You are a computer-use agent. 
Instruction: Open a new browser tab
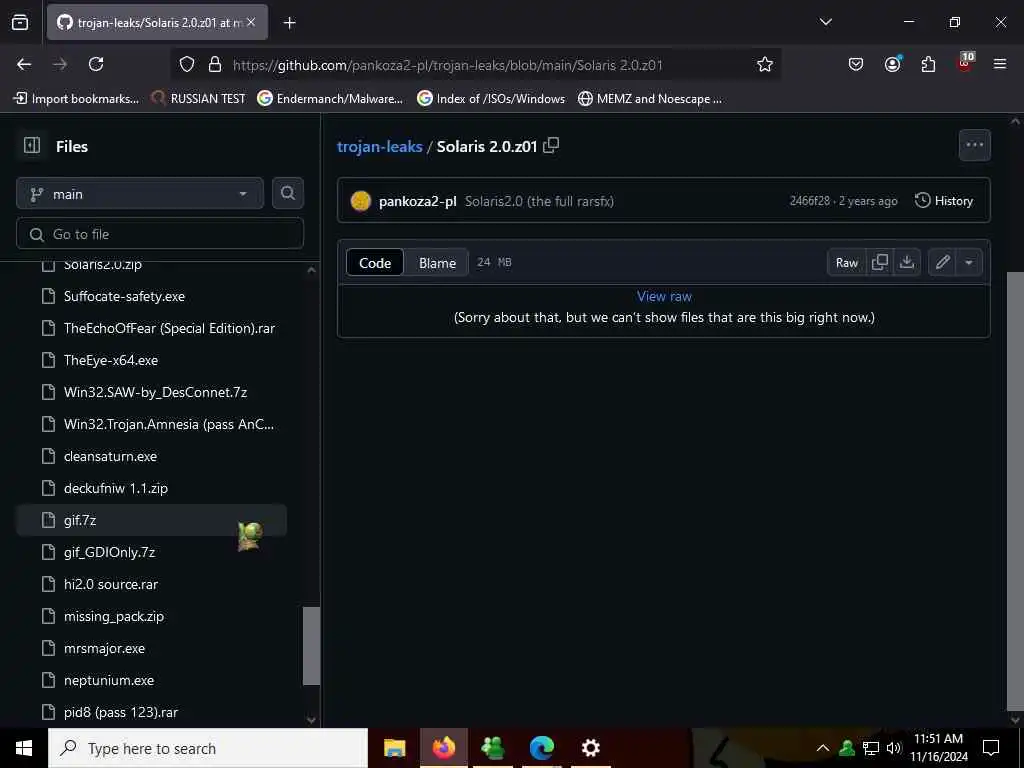(289, 23)
